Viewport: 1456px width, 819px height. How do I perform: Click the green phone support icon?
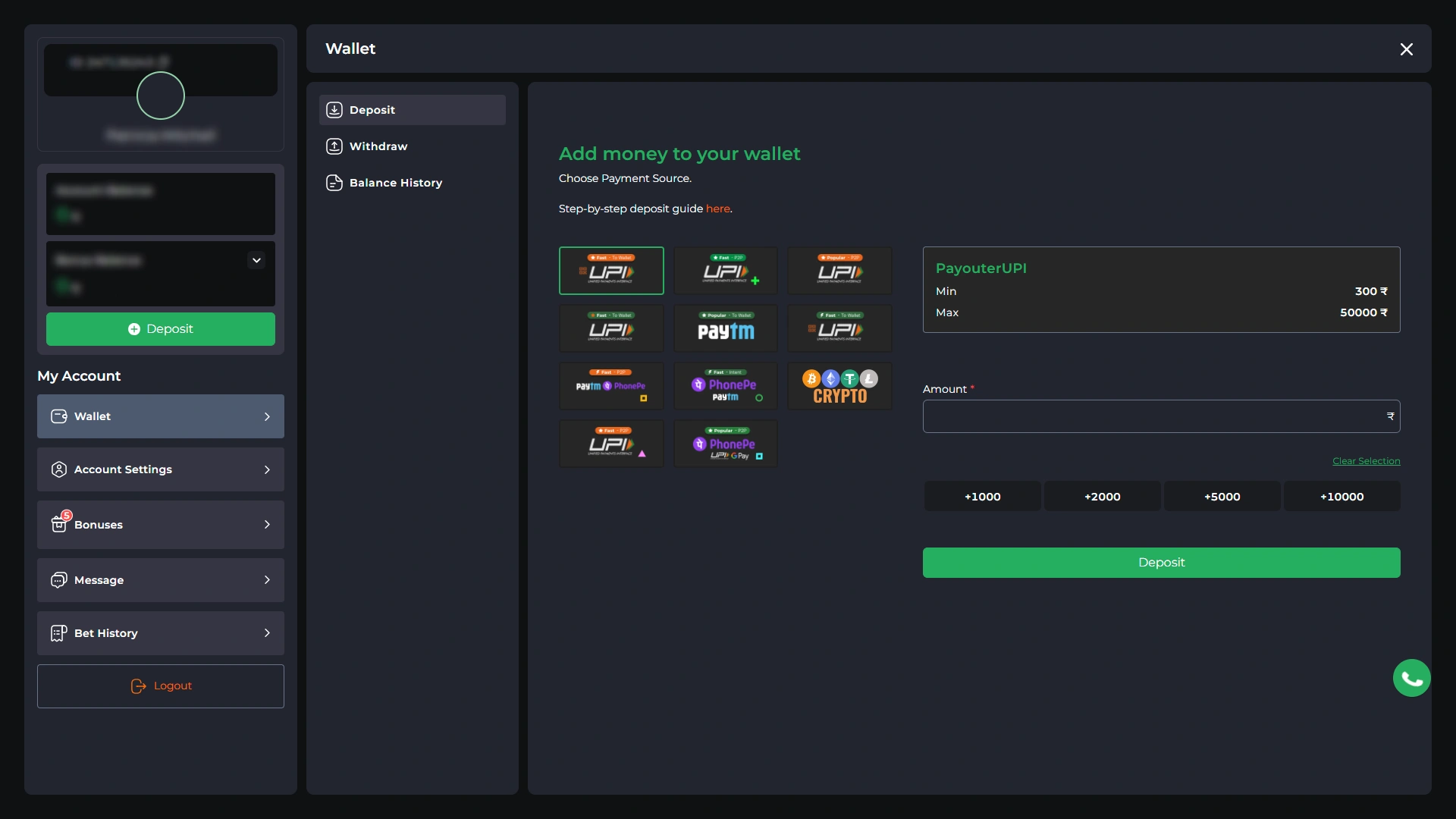click(x=1412, y=678)
